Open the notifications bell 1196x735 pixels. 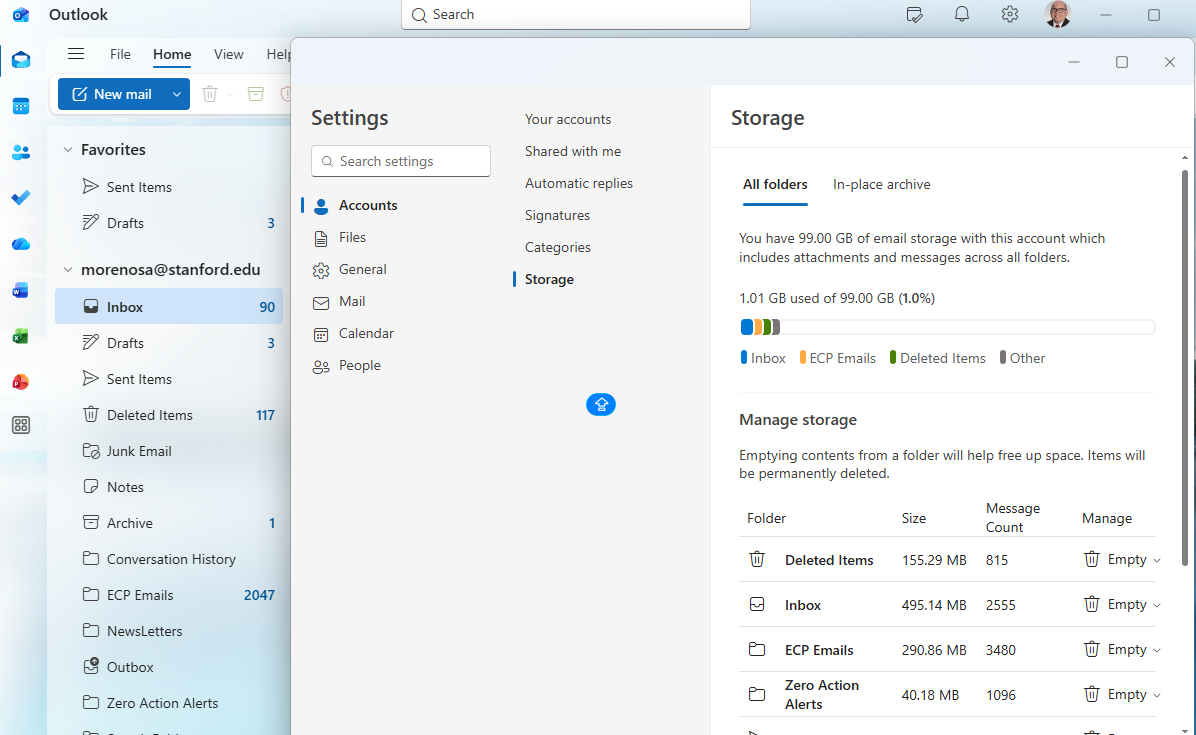pyautogui.click(x=961, y=14)
